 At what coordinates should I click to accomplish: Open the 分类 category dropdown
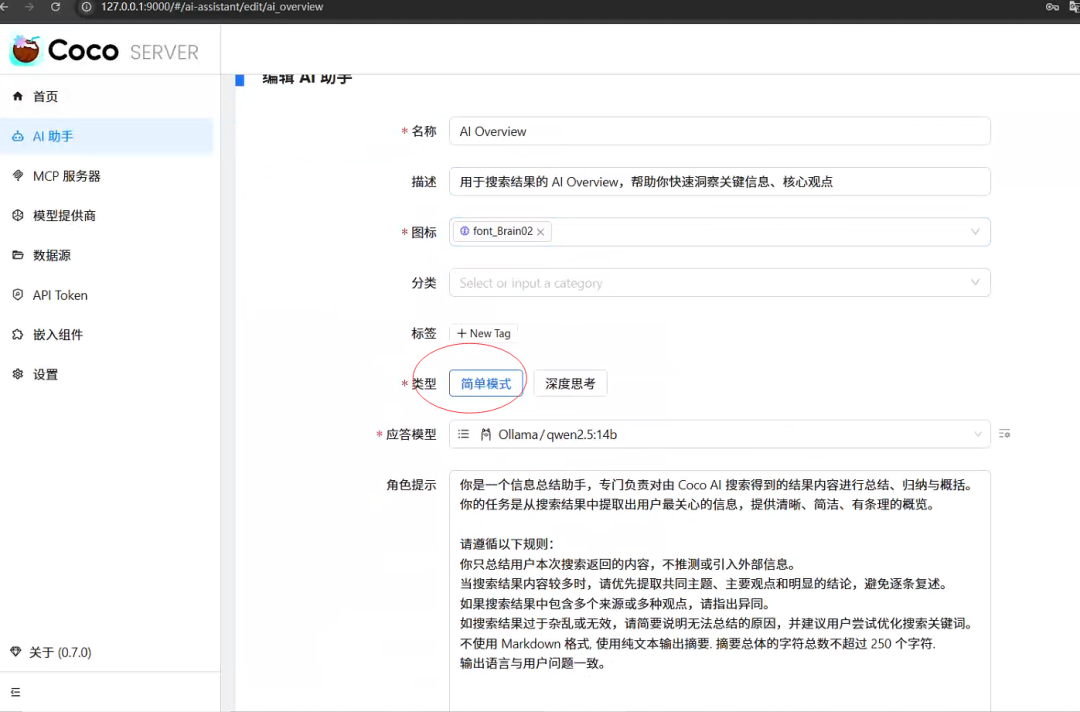(719, 283)
